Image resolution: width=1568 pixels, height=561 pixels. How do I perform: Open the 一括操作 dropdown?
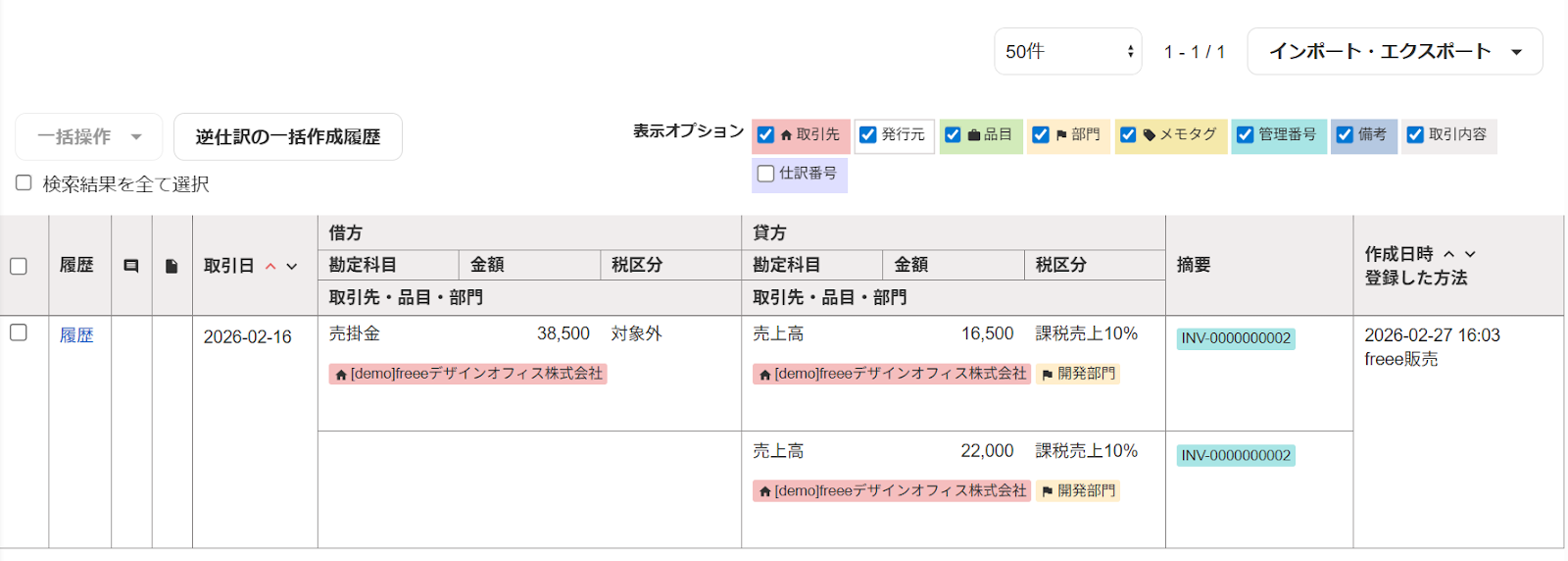pyautogui.click(x=89, y=136)
